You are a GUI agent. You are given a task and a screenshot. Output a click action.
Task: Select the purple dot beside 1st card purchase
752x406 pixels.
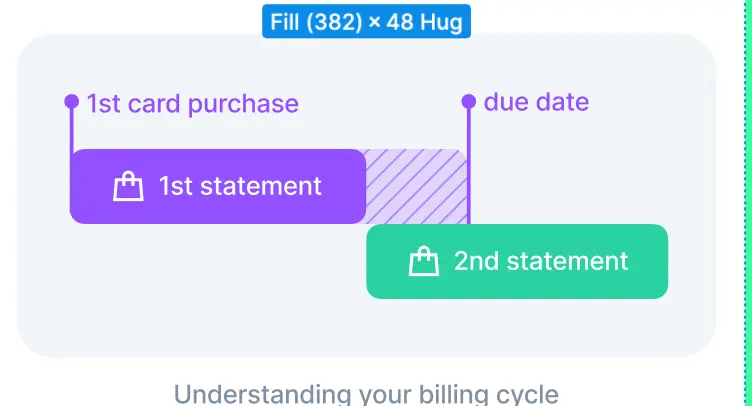pos(71,101)
